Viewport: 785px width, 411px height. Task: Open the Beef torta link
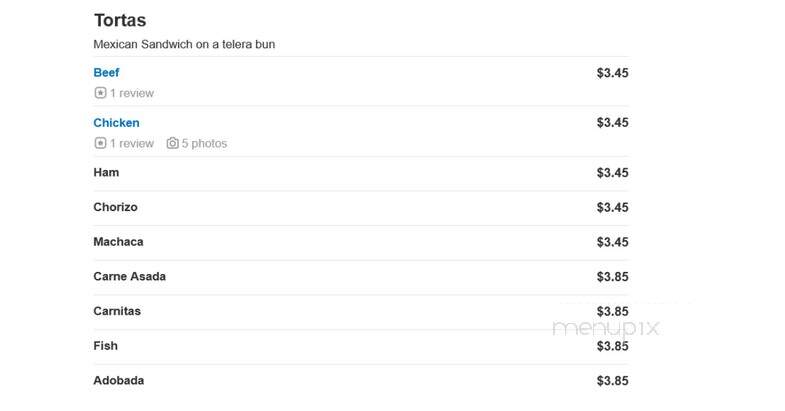(106, 73)
